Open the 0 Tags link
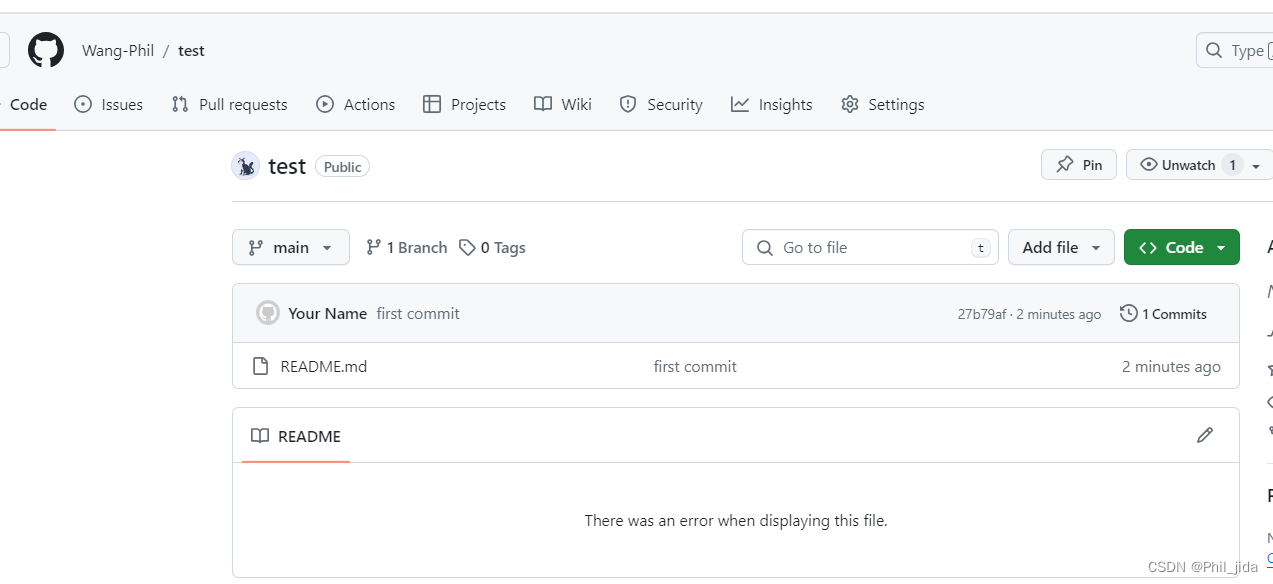 (x=492, y=247)
